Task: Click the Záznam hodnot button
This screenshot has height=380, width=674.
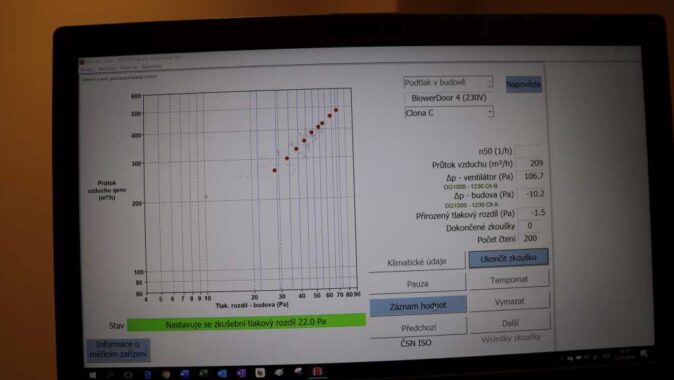Action: point(418,306)
